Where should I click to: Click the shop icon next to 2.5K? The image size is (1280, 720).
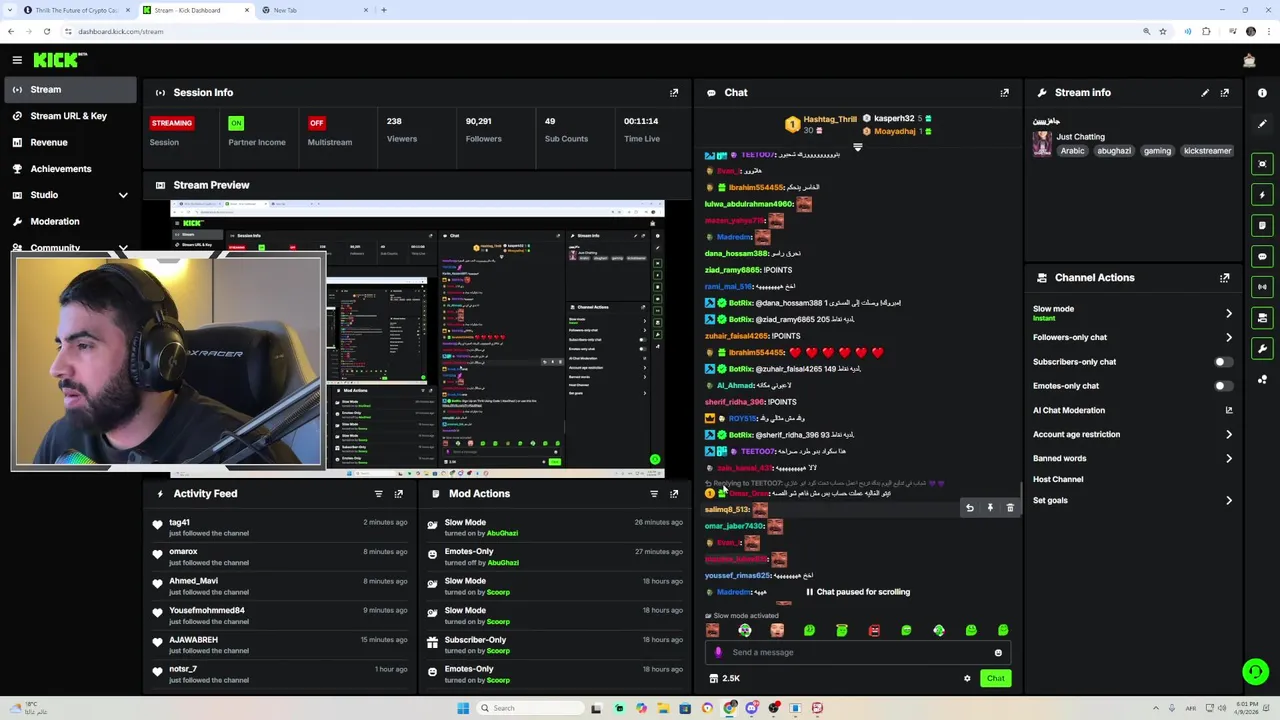point(713,679)
